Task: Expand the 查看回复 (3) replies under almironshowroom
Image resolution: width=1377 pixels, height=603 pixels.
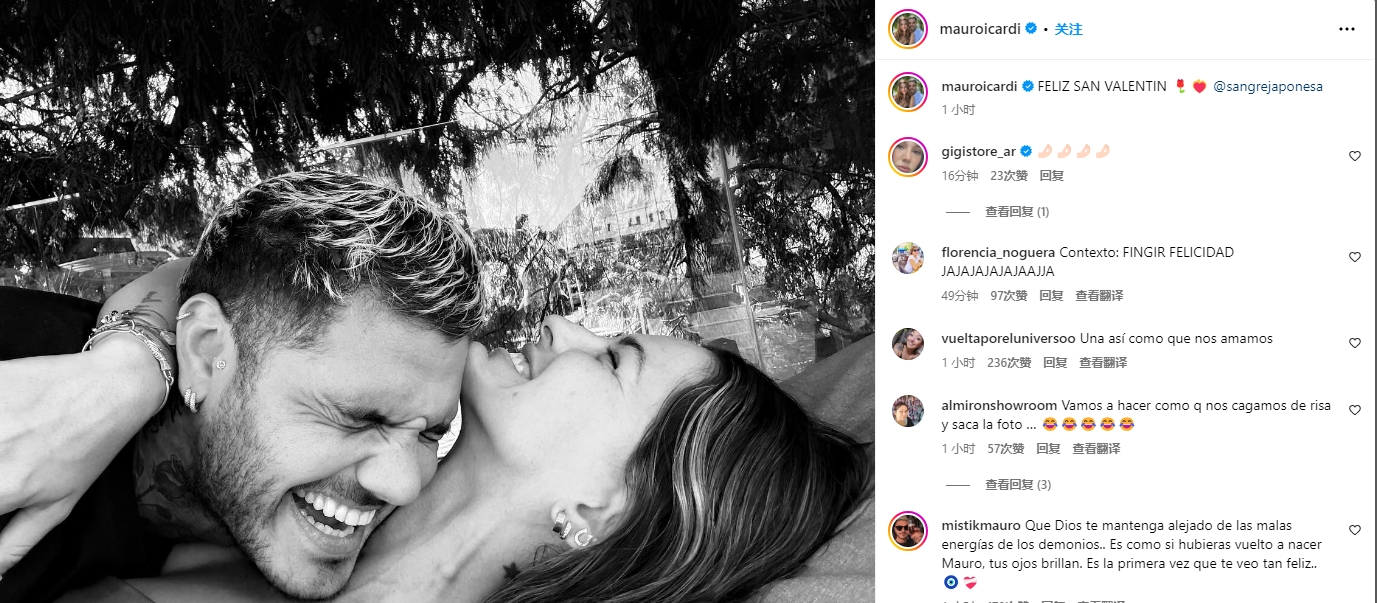Action: click(1017, 485)
